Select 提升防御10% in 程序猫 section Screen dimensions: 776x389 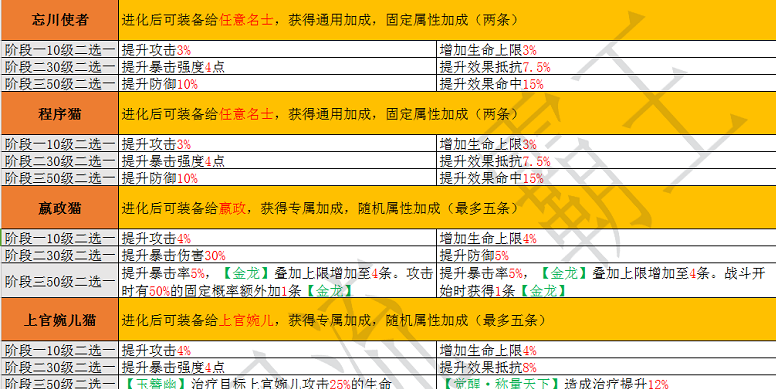[x=278, y=177]
